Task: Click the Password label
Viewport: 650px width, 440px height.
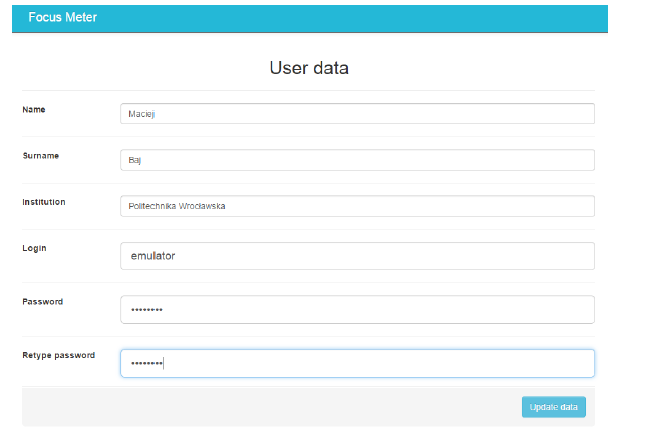Action: tap(43, 302)
